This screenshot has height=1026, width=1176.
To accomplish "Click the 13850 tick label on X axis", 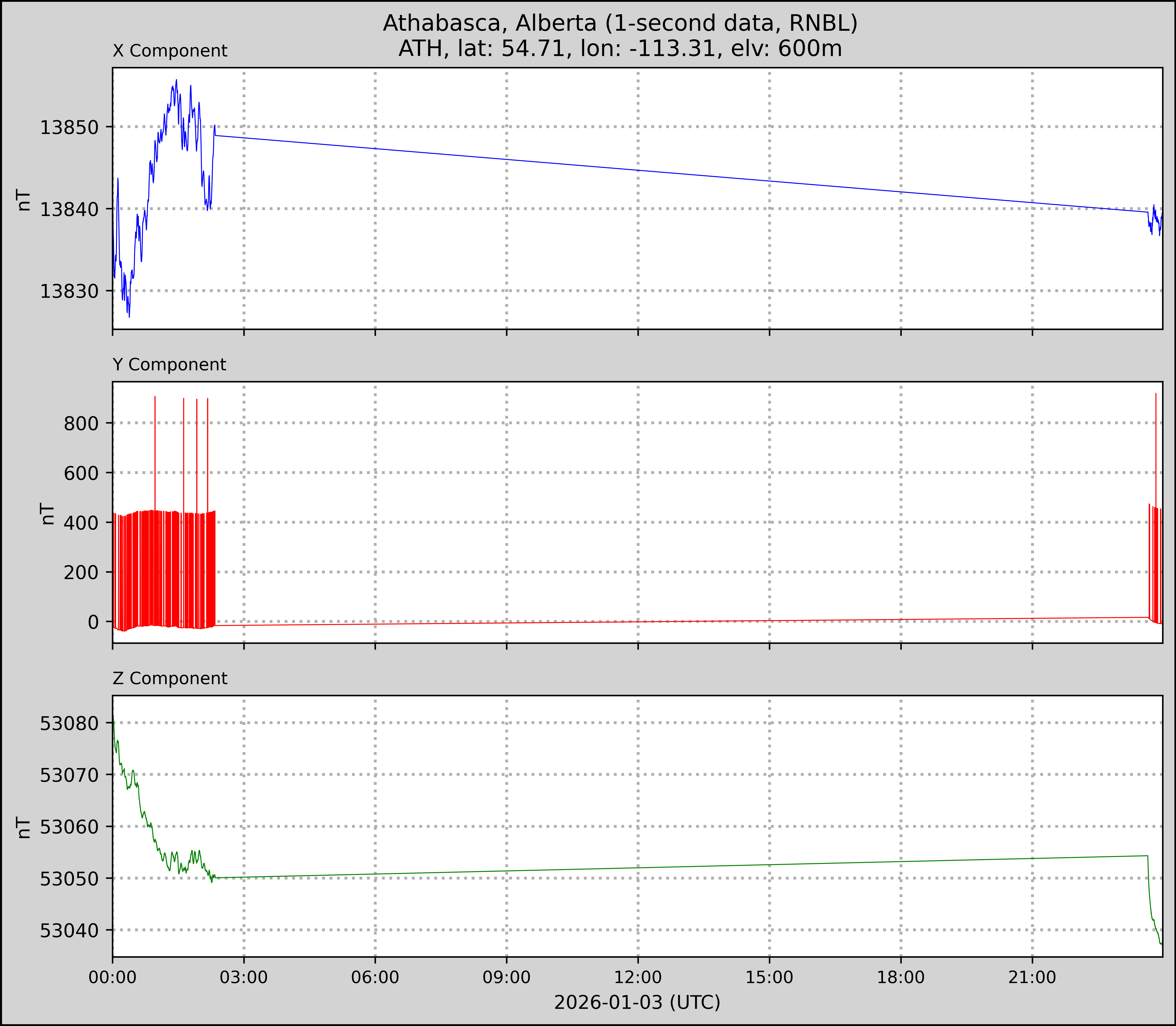I will pos(69,128).
